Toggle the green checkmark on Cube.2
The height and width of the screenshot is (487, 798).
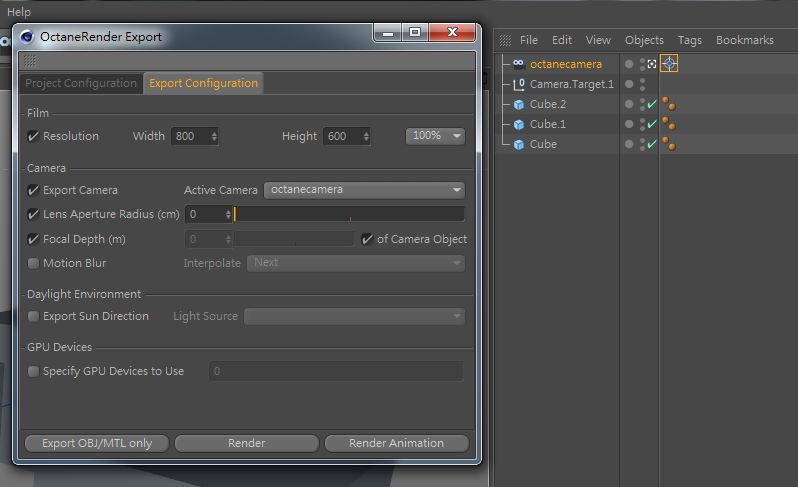652,104
